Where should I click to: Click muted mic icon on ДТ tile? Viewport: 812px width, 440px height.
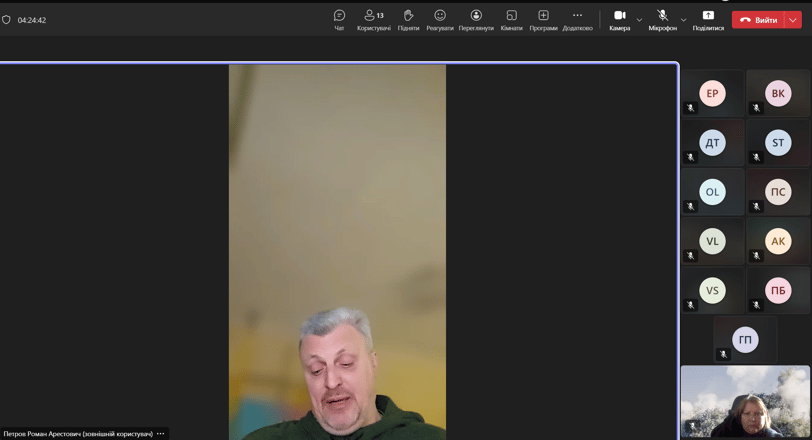(x=690, y=157)
